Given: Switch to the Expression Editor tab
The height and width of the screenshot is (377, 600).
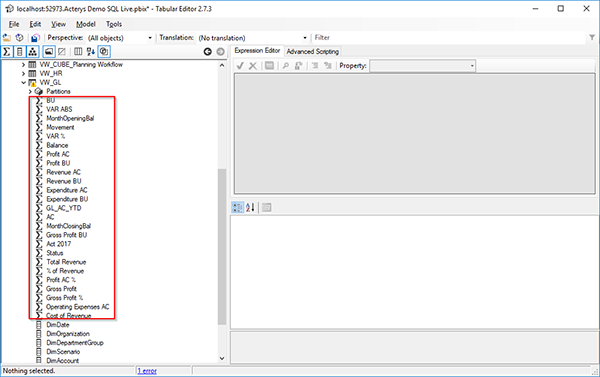Looking at the screenshot, I should [257, 51].
